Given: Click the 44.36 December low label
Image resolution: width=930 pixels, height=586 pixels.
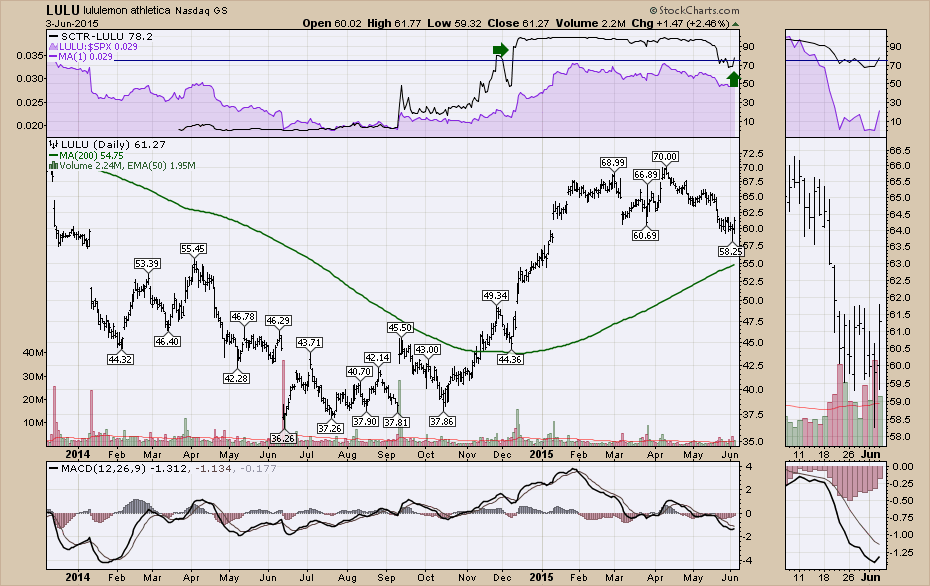Looking at the screenshot, I should 510,359.
